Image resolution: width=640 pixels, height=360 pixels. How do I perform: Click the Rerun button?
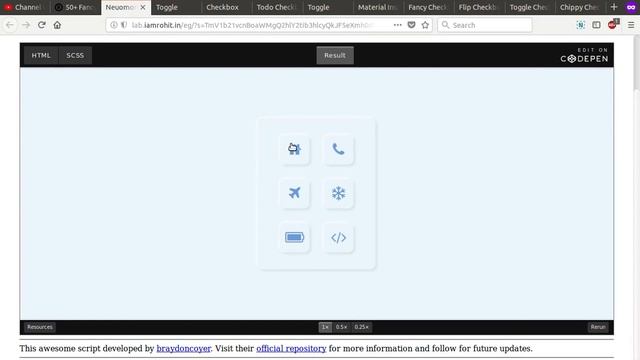coord(598,327)
